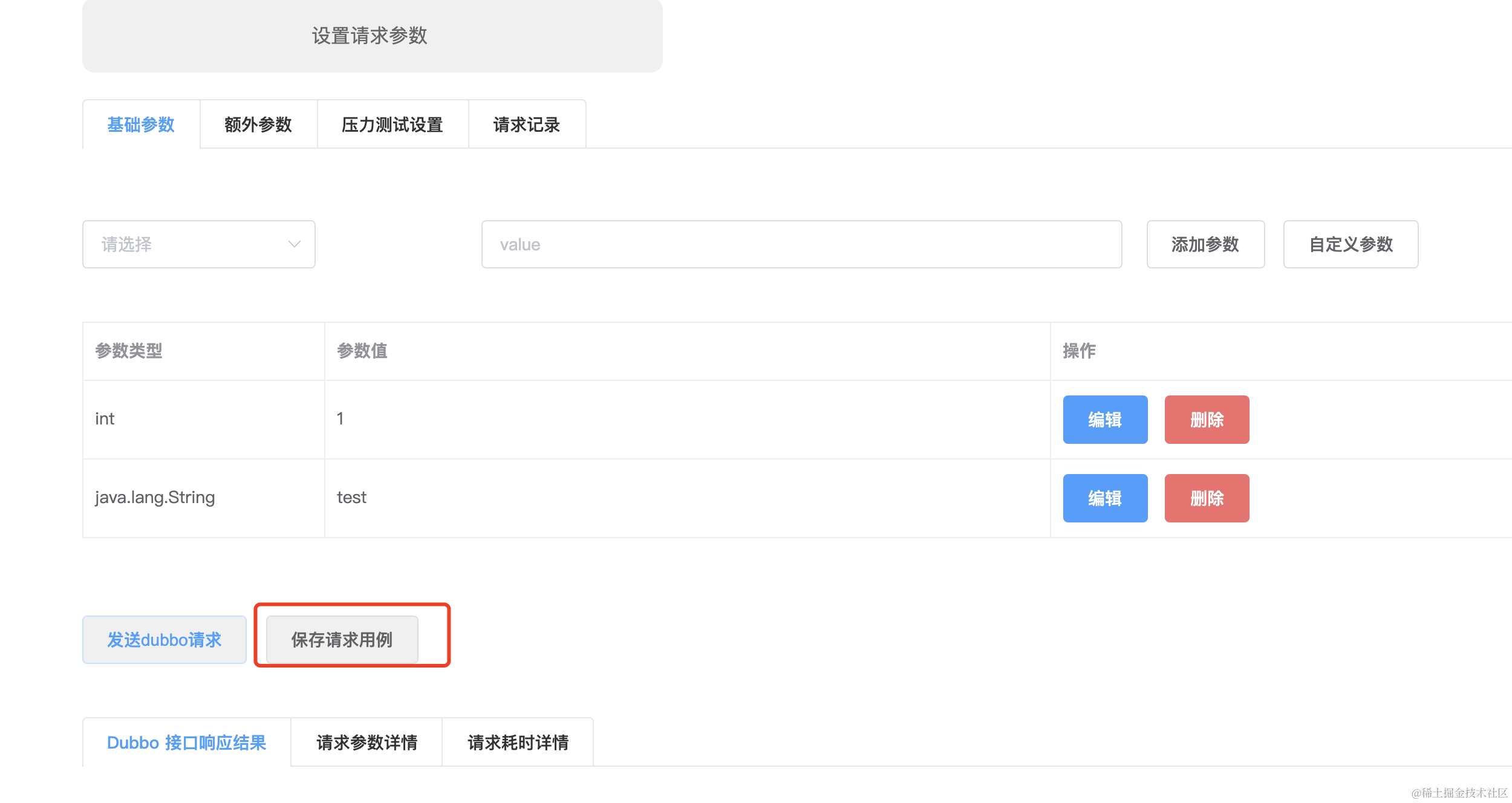1512x803 pixels.
Task: Click 发送dubbo请求 to send the request
Action: coord(164,640)
